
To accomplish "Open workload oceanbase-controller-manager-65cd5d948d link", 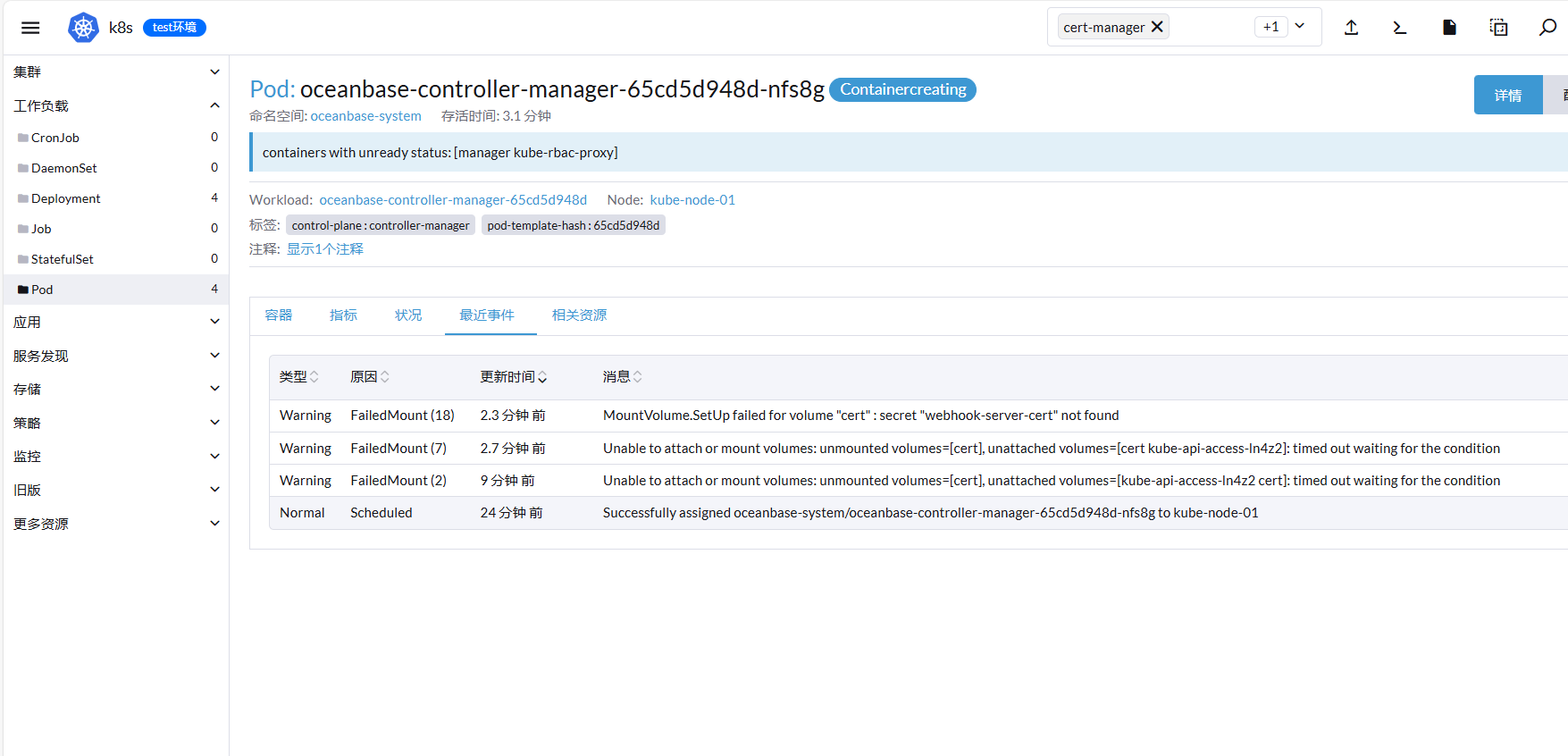I will (x=453, y=200).
